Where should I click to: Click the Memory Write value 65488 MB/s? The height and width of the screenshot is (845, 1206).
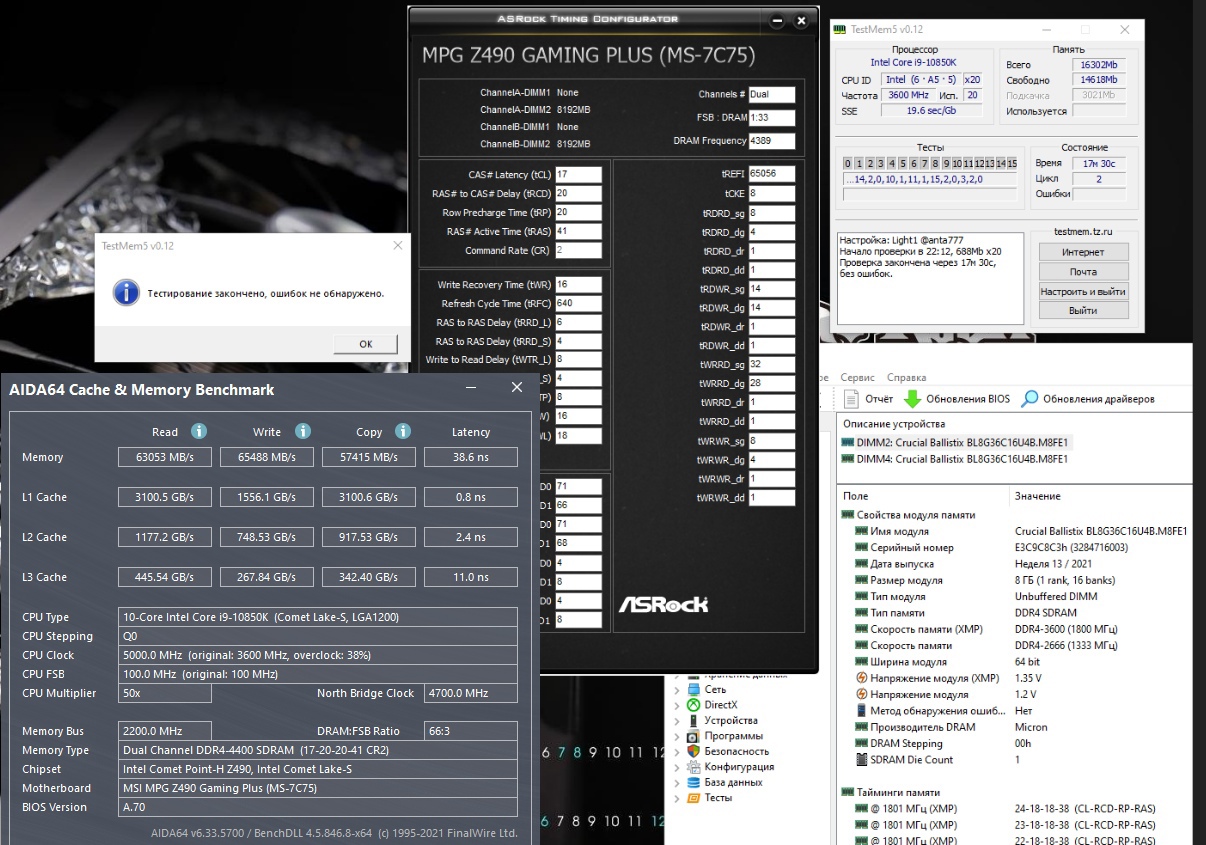coord(266,457)
